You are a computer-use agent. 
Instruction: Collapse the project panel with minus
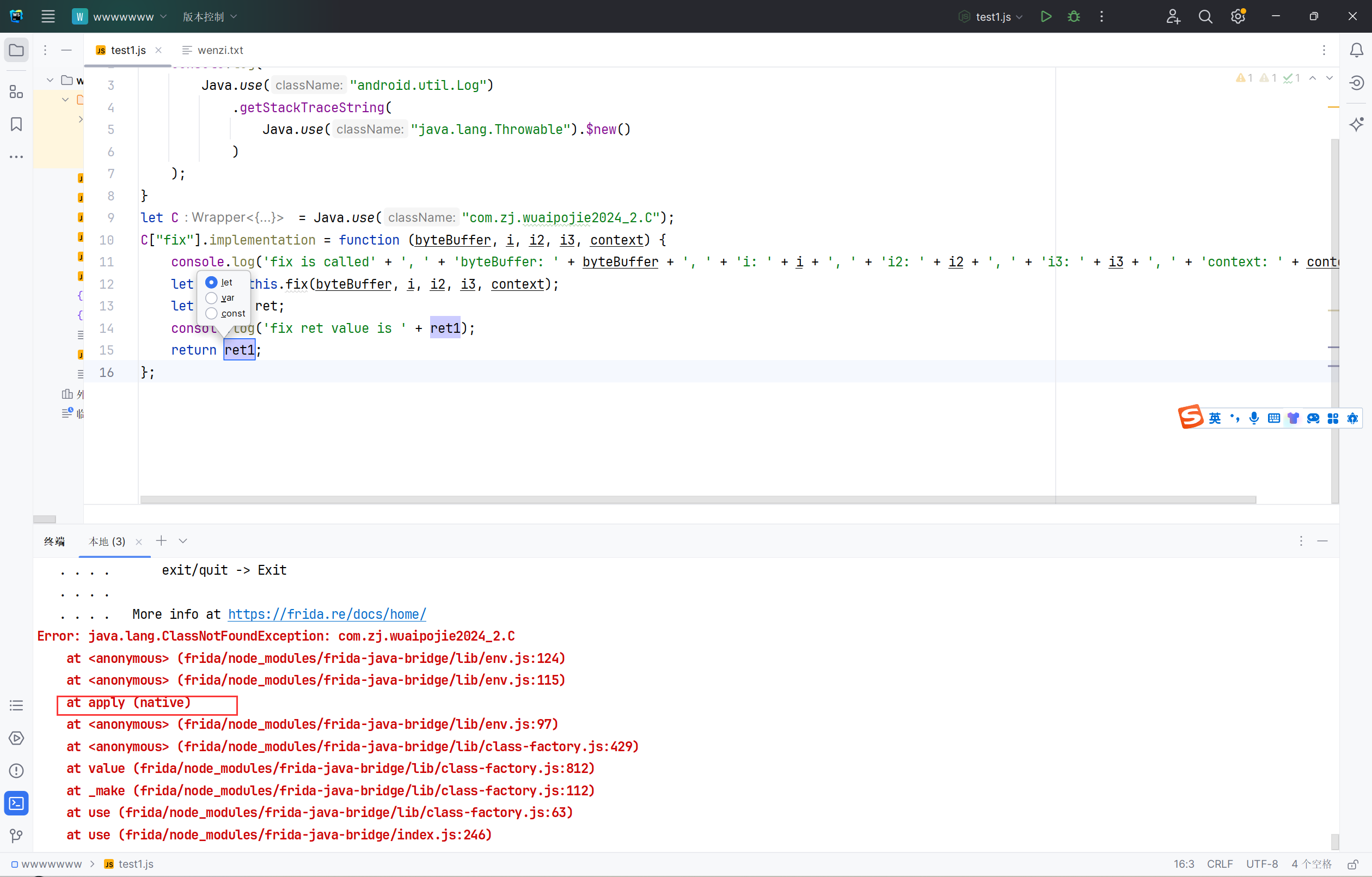click(x=66, y=50)
